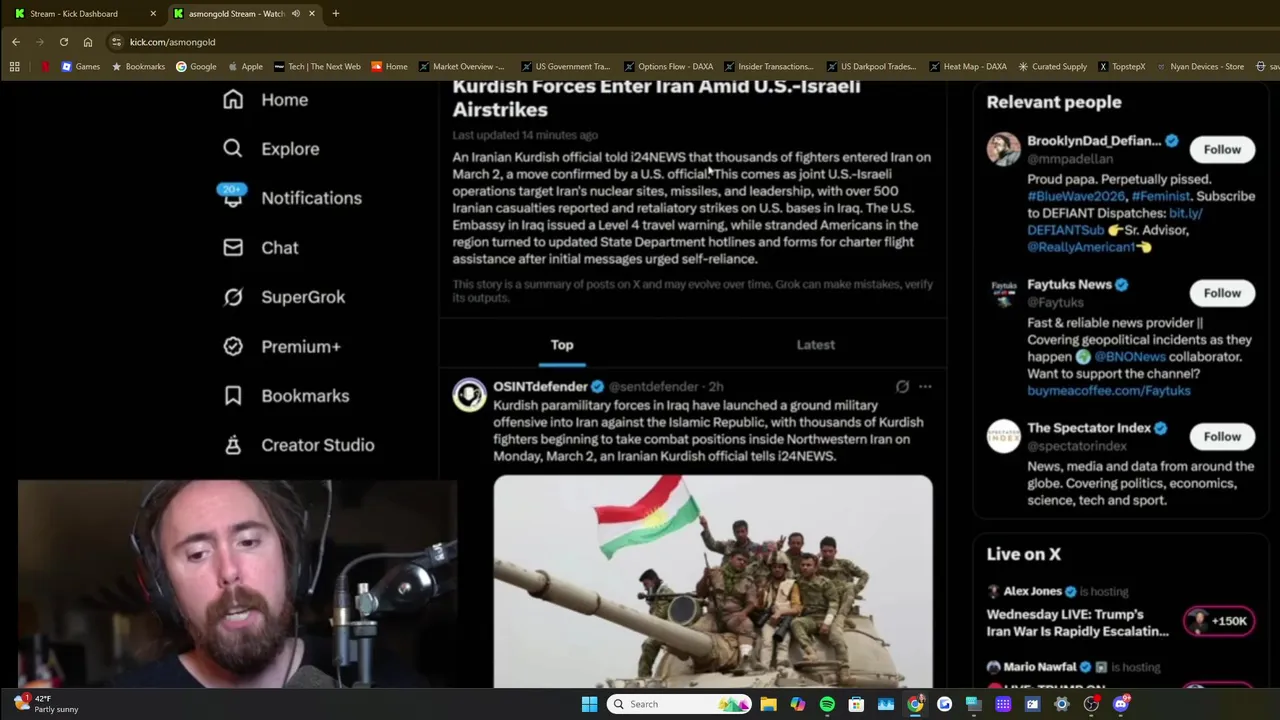The image size is (1280, 720).
Task: Select the asmongold Stream browser tab
Action: pos(236,14)
